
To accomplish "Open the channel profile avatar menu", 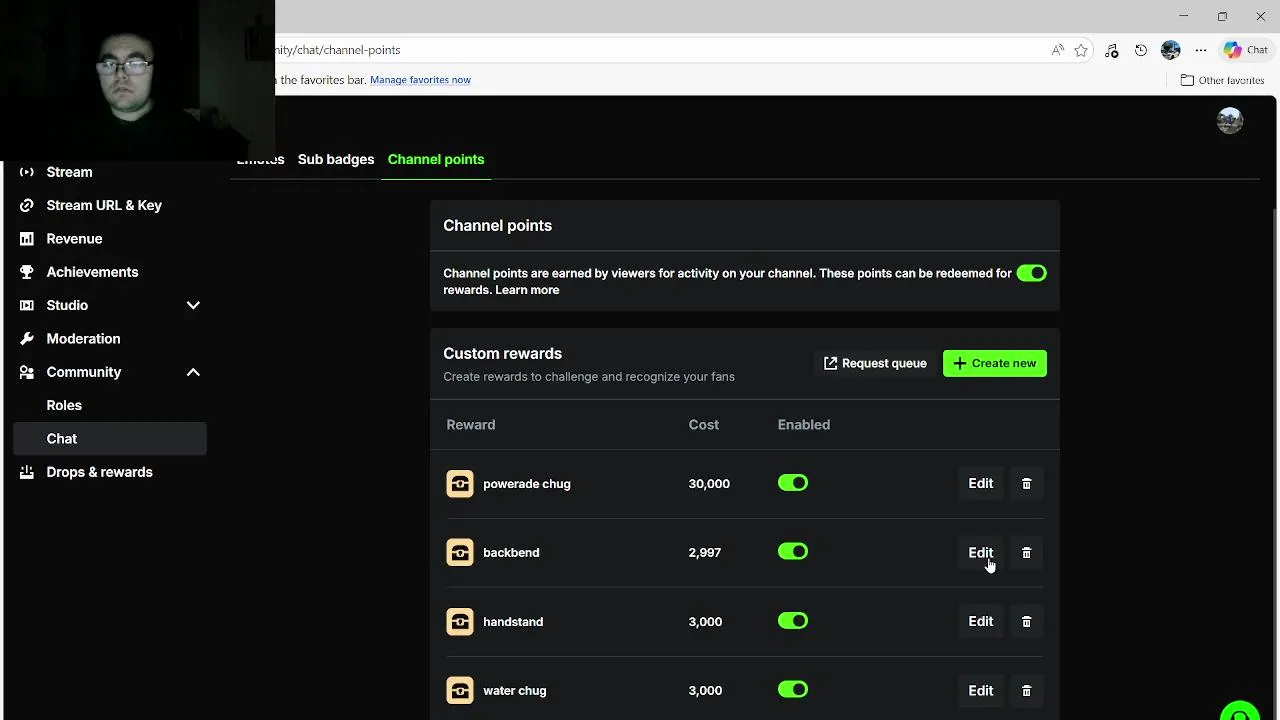I will click(x=1229, y=121).
